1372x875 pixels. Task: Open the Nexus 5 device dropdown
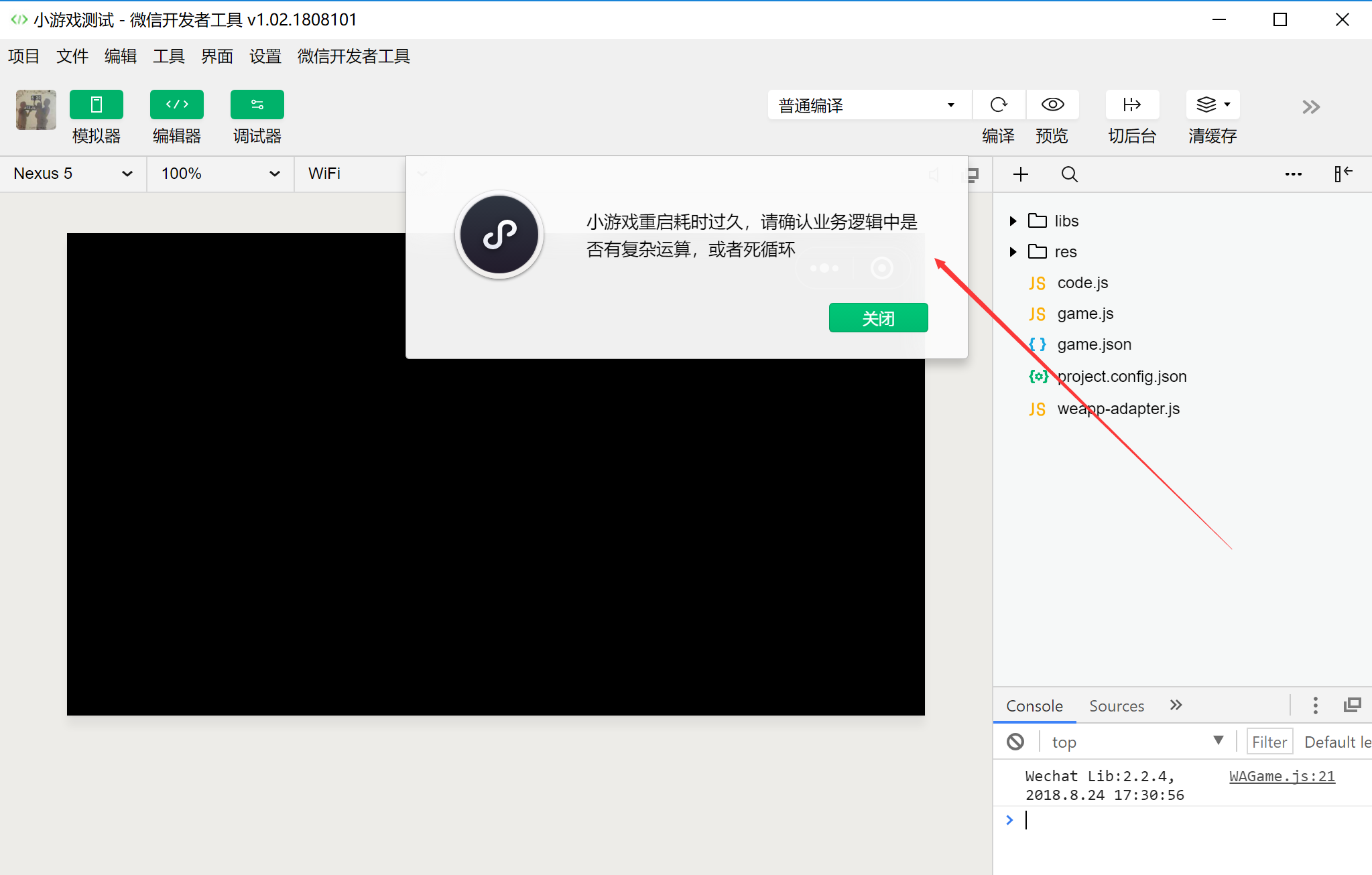(72, 174)
